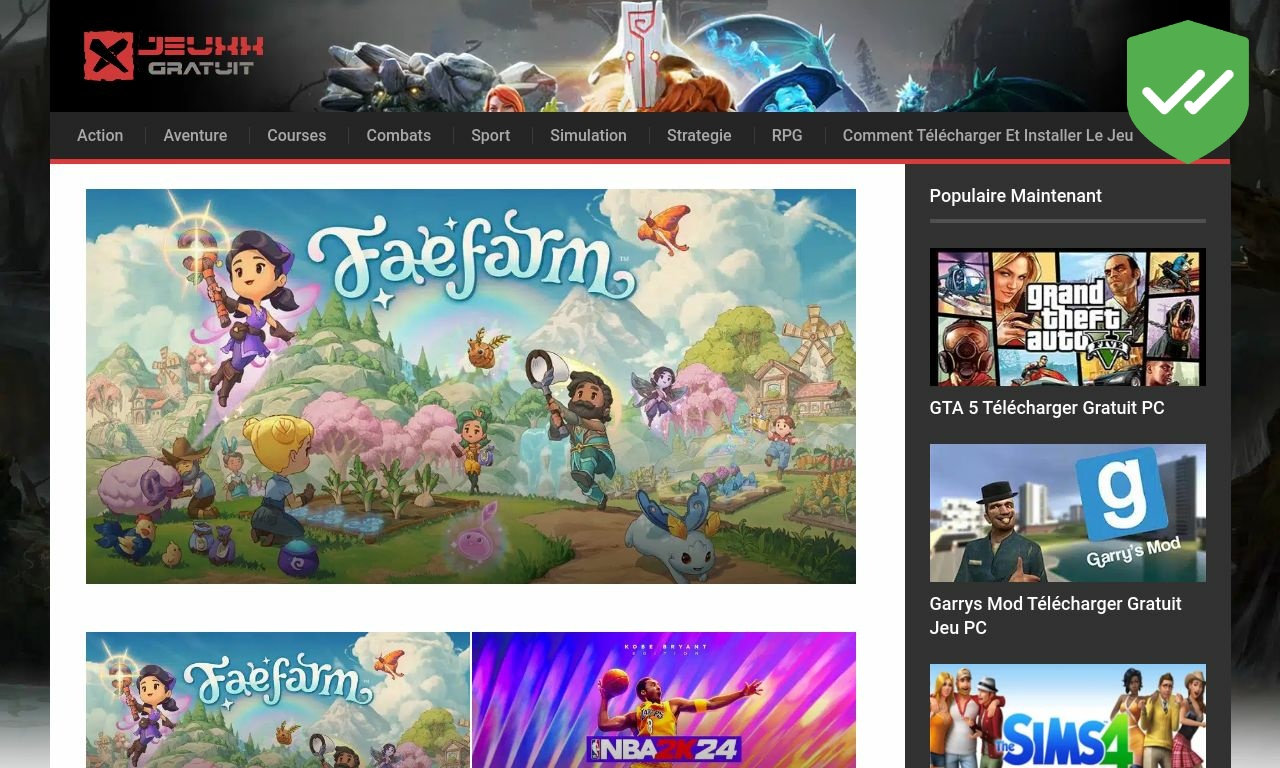Click the large Fae Farm featured banner
1280x768 pixels.
coord(471,386)
